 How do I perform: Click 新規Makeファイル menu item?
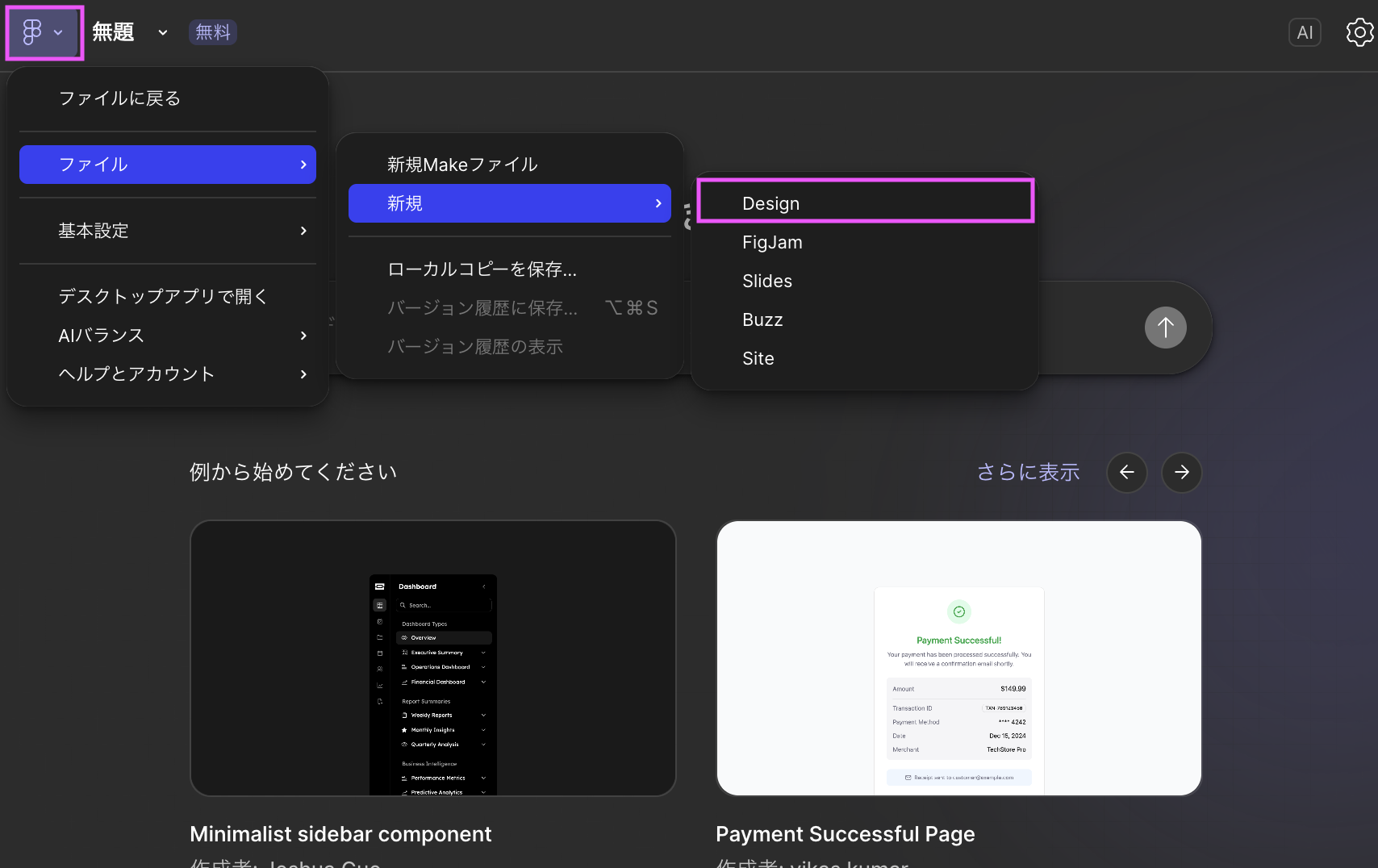[x=509, y=165]
